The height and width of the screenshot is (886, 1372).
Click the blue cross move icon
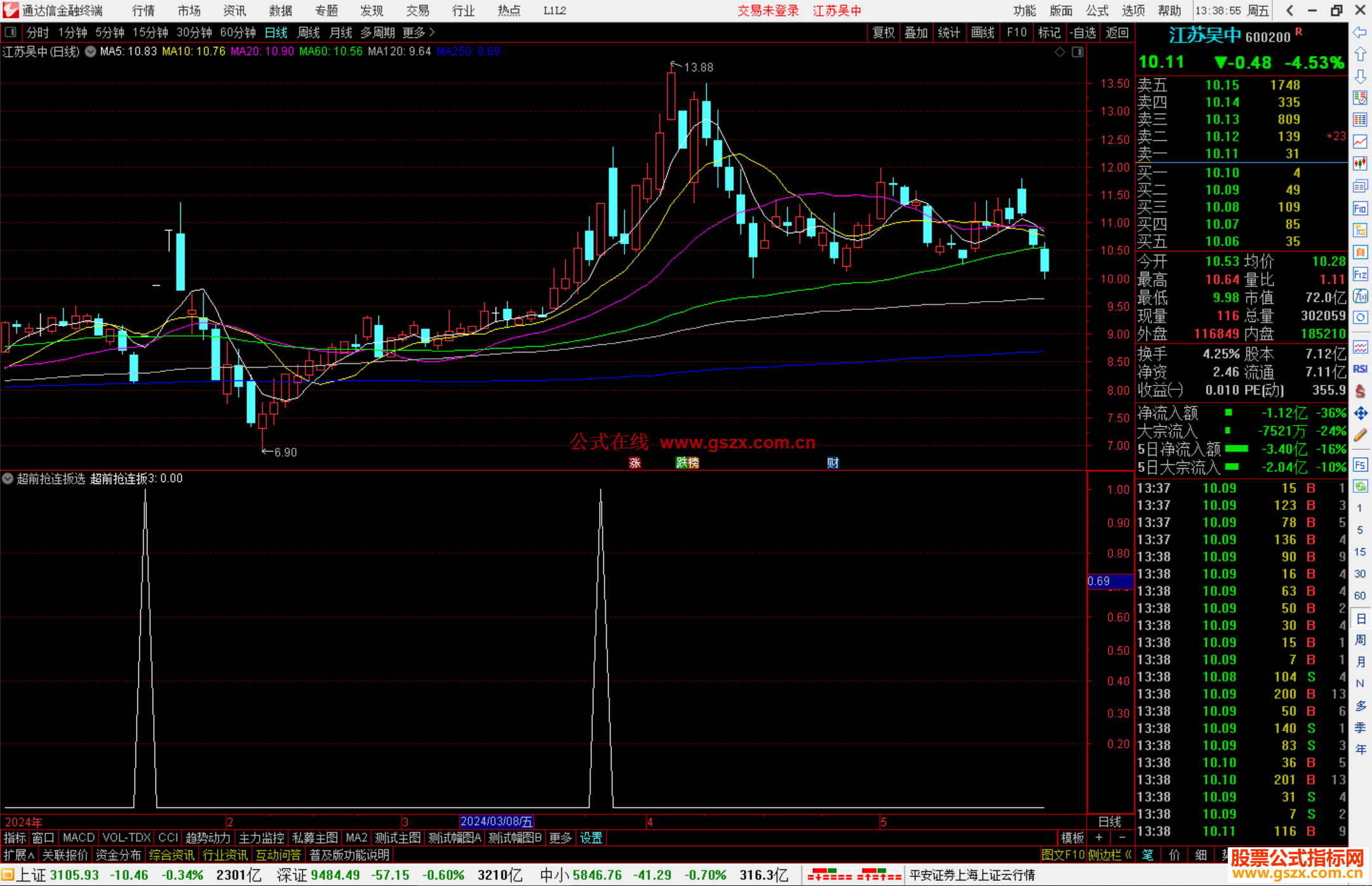pos(1360,413)
